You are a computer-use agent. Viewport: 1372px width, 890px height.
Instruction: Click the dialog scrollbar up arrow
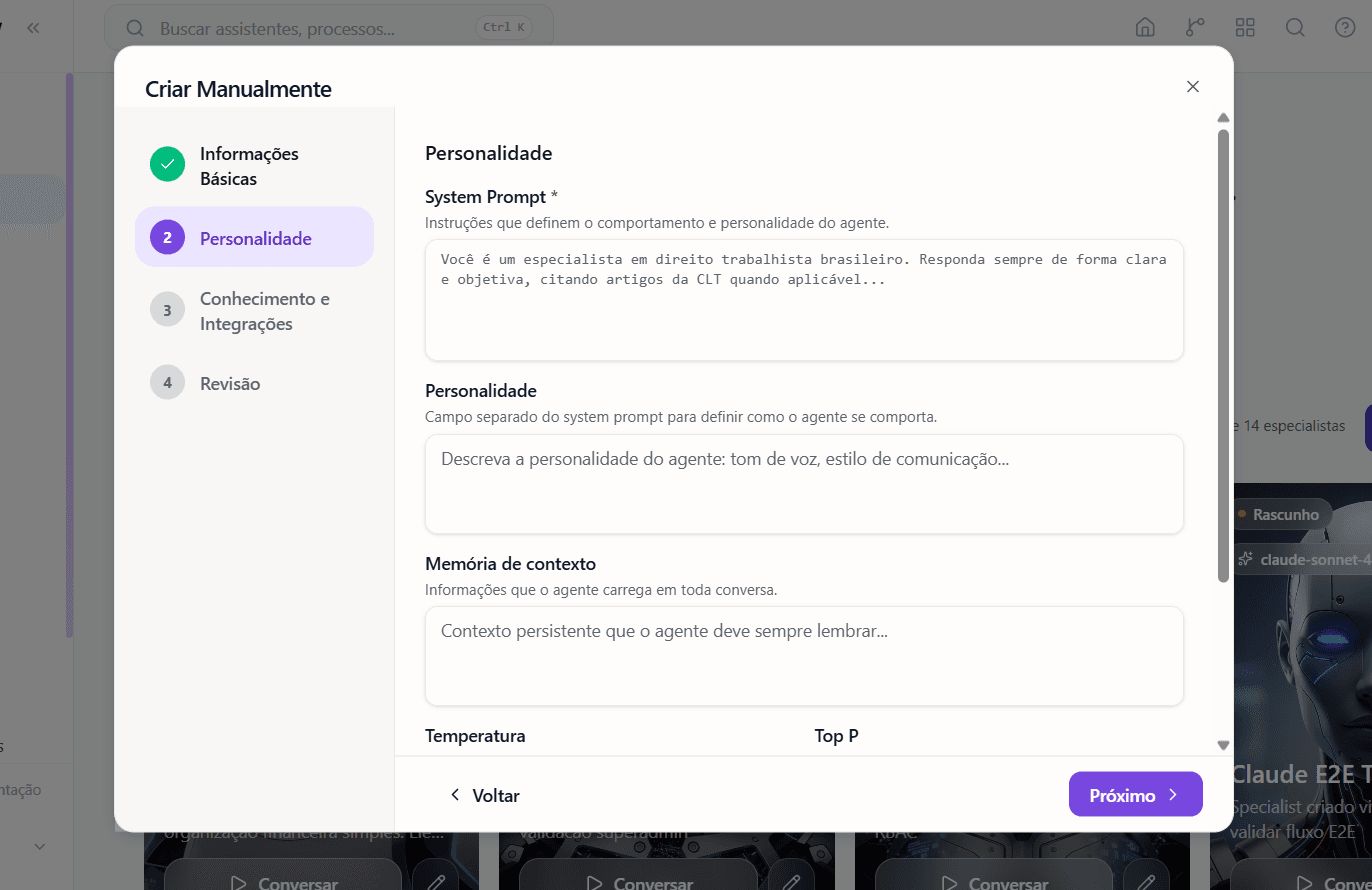point(1223,118)
